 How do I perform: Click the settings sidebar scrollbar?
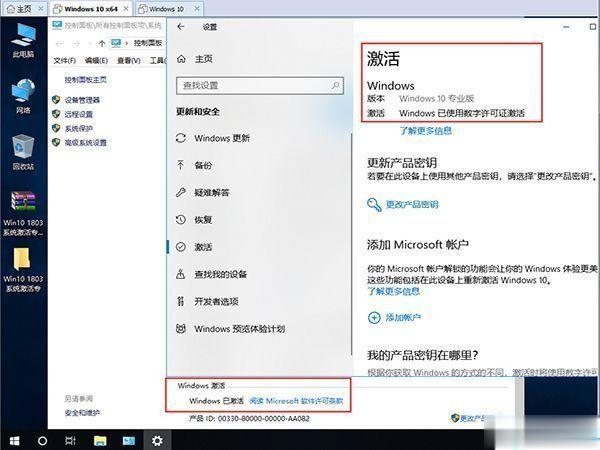click(352, 245)
